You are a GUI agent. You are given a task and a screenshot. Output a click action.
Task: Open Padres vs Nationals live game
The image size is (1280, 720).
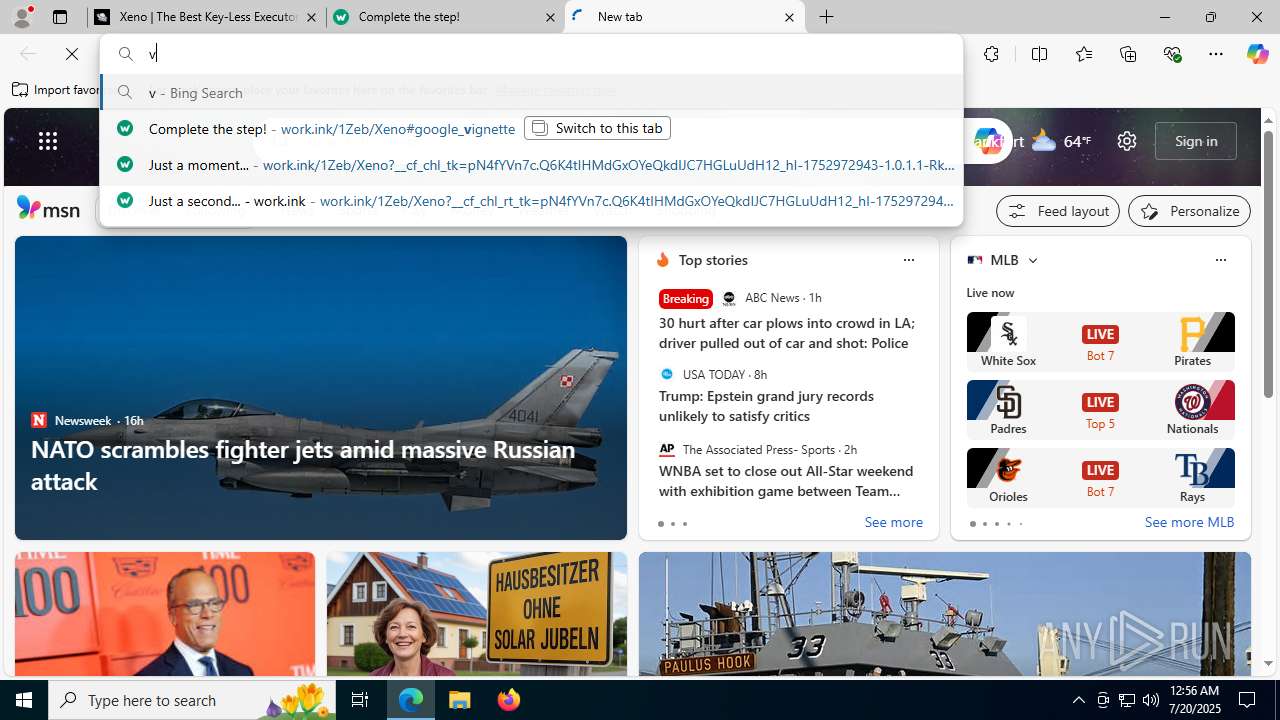1100,408
